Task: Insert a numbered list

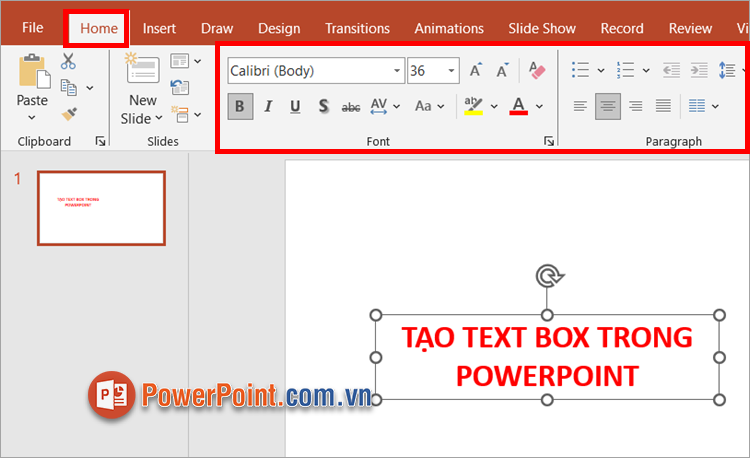Action: (625, 70)
